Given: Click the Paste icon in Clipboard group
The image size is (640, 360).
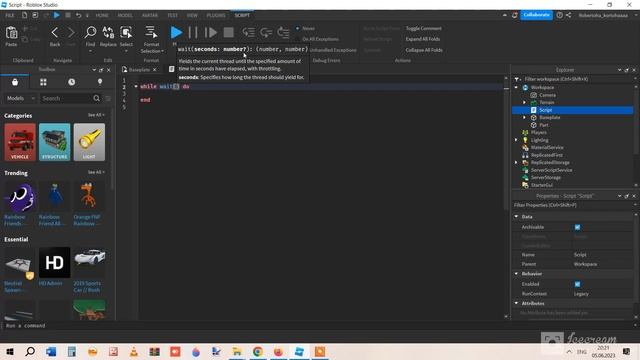Looking at the screenshot, I should (x=11, y=33).
